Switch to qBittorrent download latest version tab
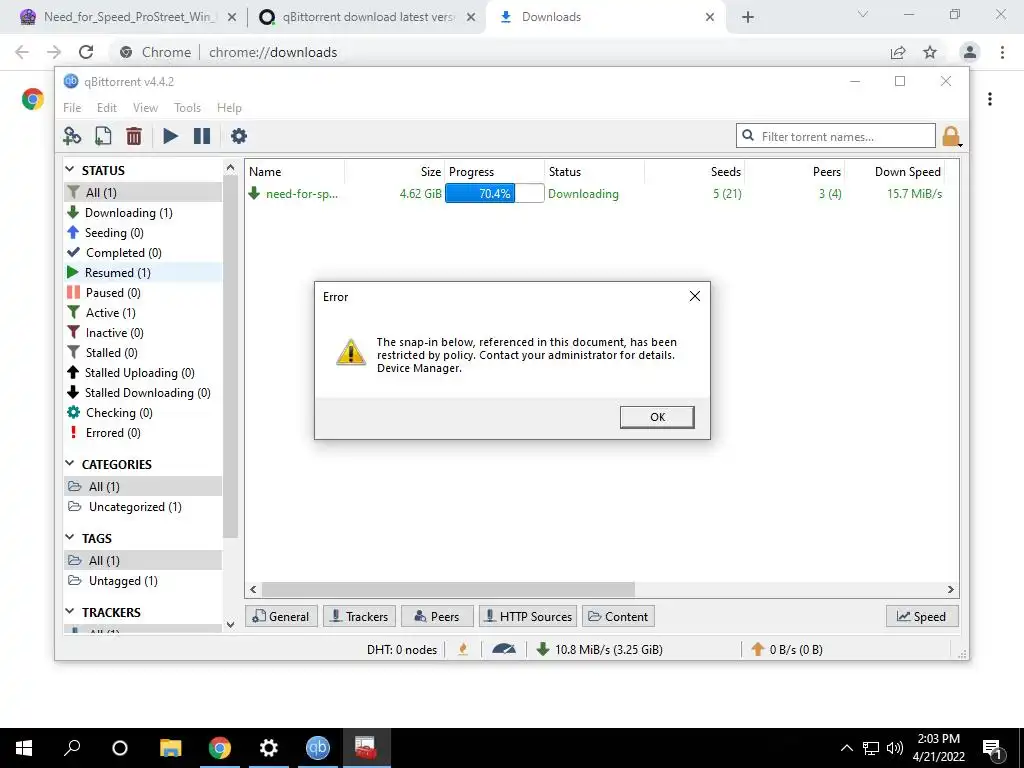This screenshot has width=1024, height=768. point(368,17)
